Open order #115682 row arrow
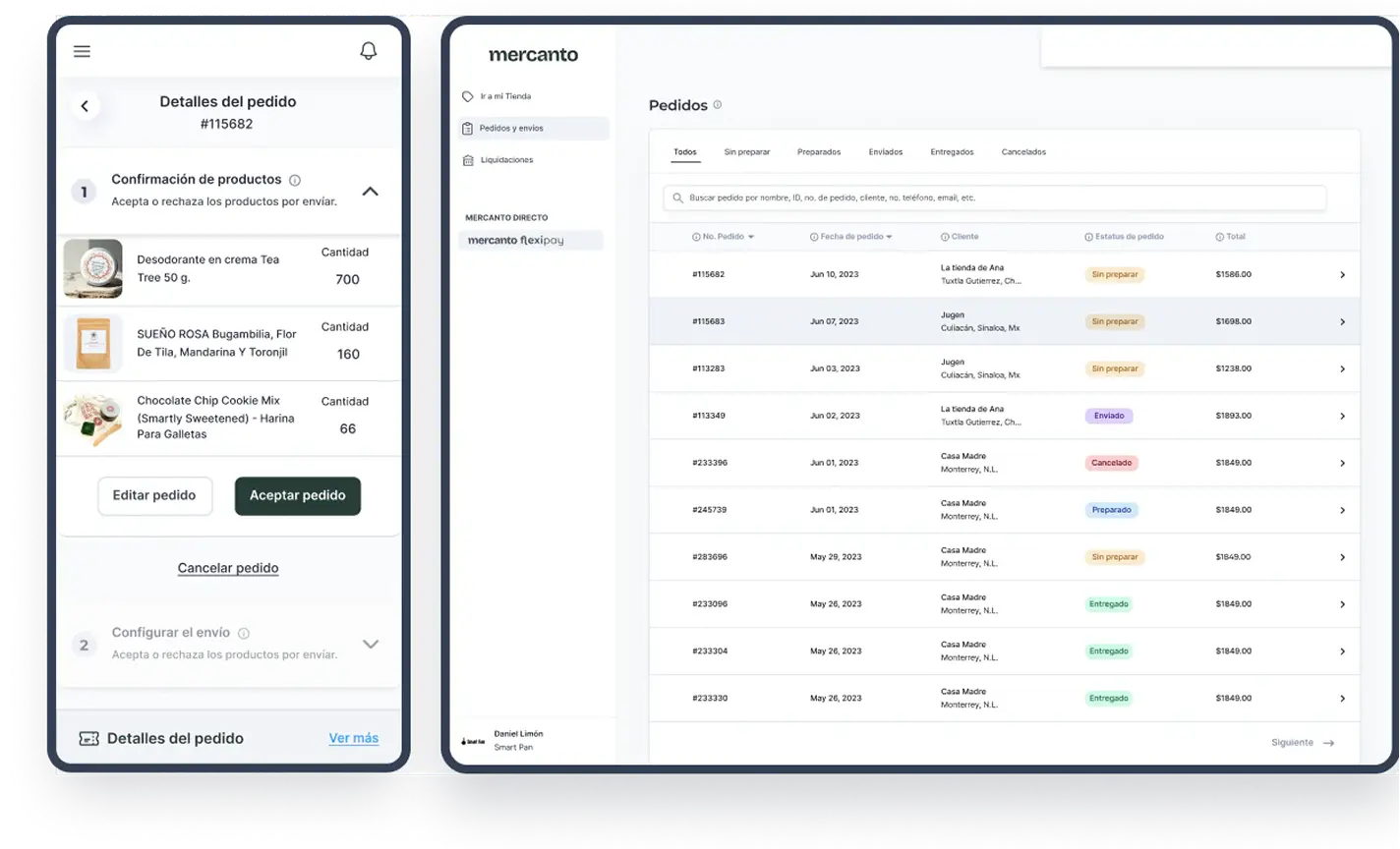The image size is (1400, 849). pyautogui.click(x=1342, y=275)
